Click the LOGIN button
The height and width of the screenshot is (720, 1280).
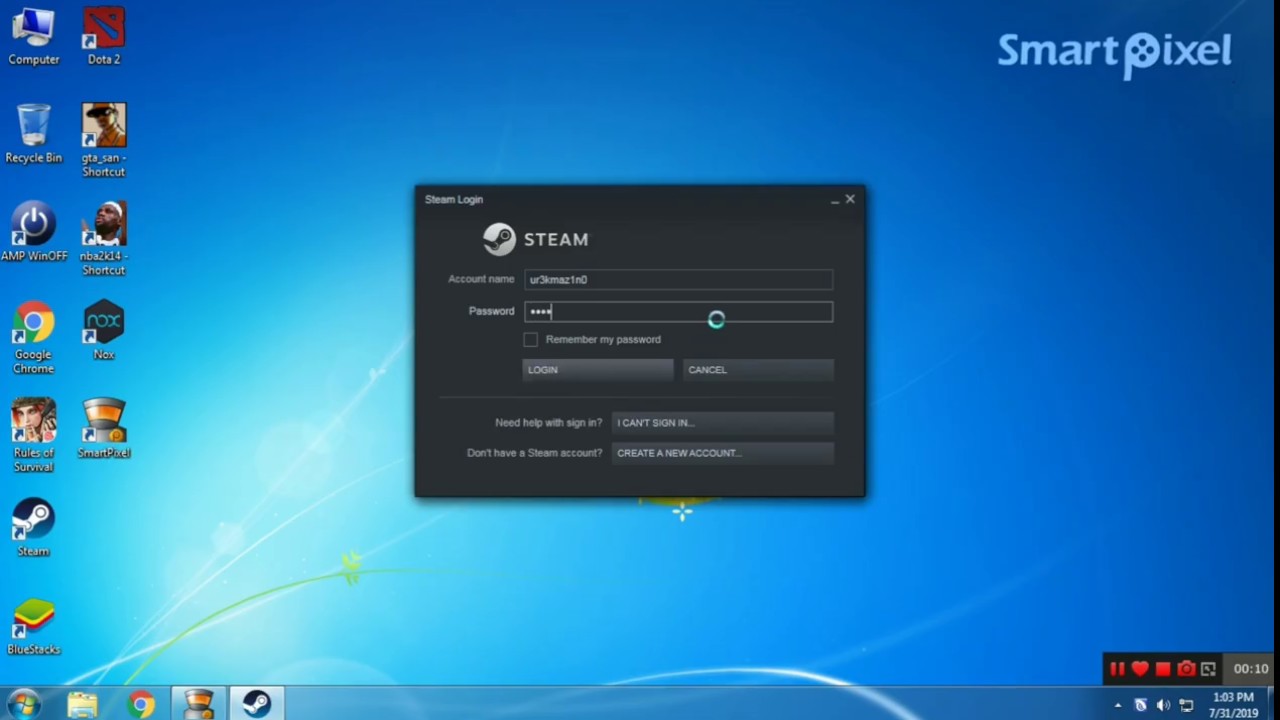[598, 370]
